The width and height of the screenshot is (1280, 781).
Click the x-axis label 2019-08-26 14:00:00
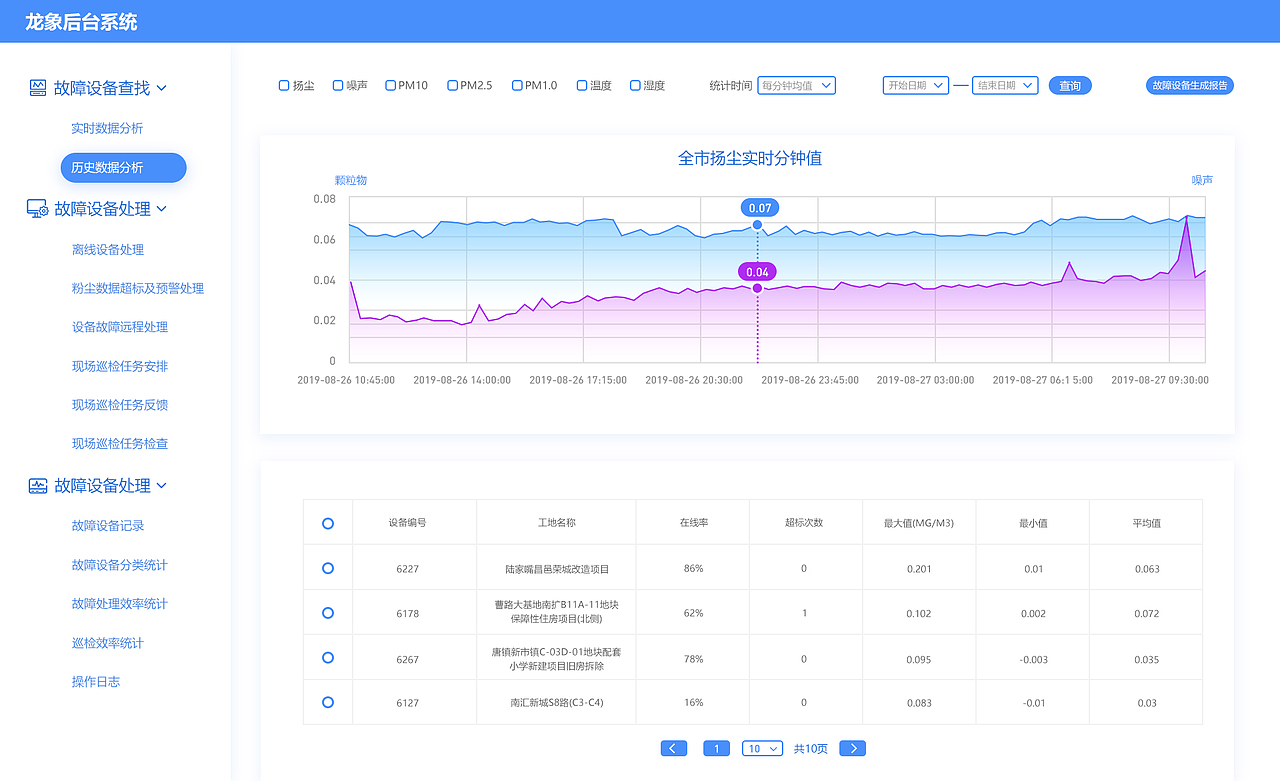462,380
